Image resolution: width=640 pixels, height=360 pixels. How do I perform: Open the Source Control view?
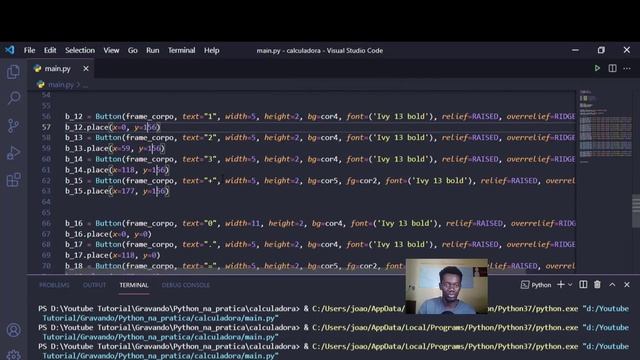click(x=13, y=125)
